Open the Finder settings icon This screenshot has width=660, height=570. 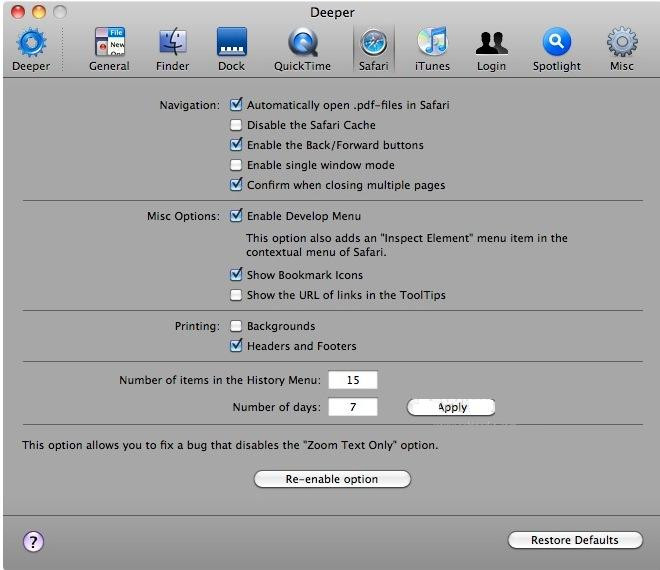[173, 42]
